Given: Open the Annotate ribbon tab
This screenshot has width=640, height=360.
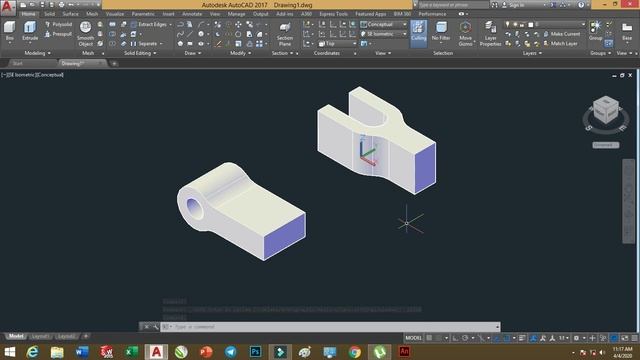Looking at the screenshot, I should (192, 14).
